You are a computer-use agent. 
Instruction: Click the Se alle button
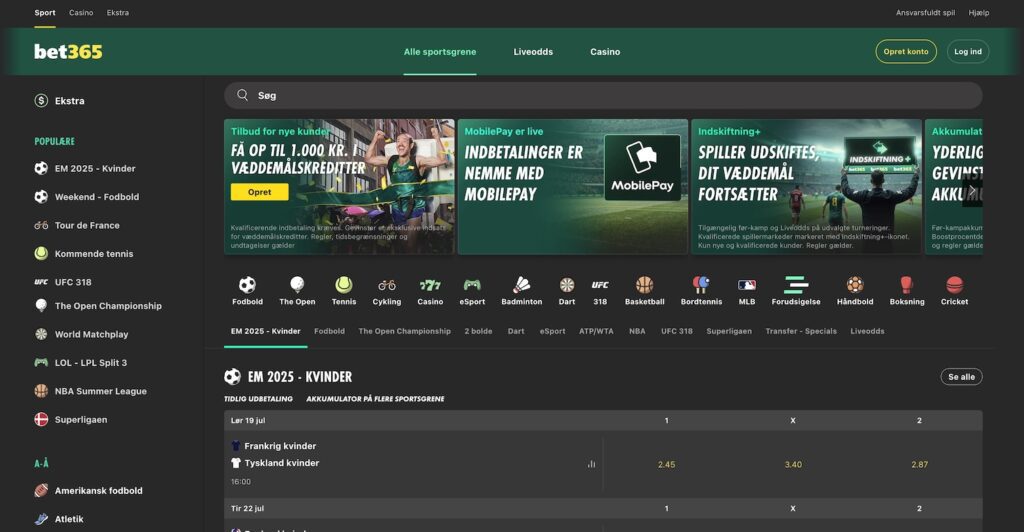[961, 377]
